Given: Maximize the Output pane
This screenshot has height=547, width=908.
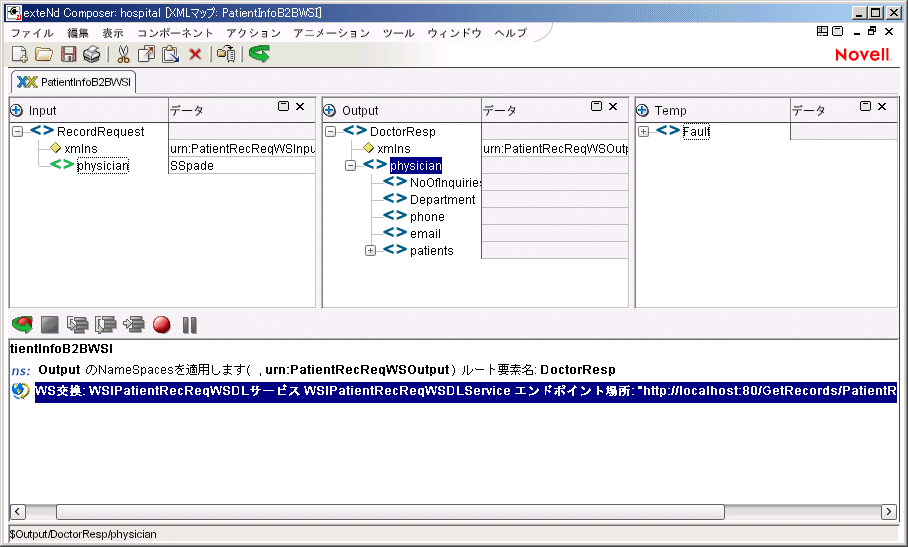Looking at the screenshot, I should pos(596,106).
